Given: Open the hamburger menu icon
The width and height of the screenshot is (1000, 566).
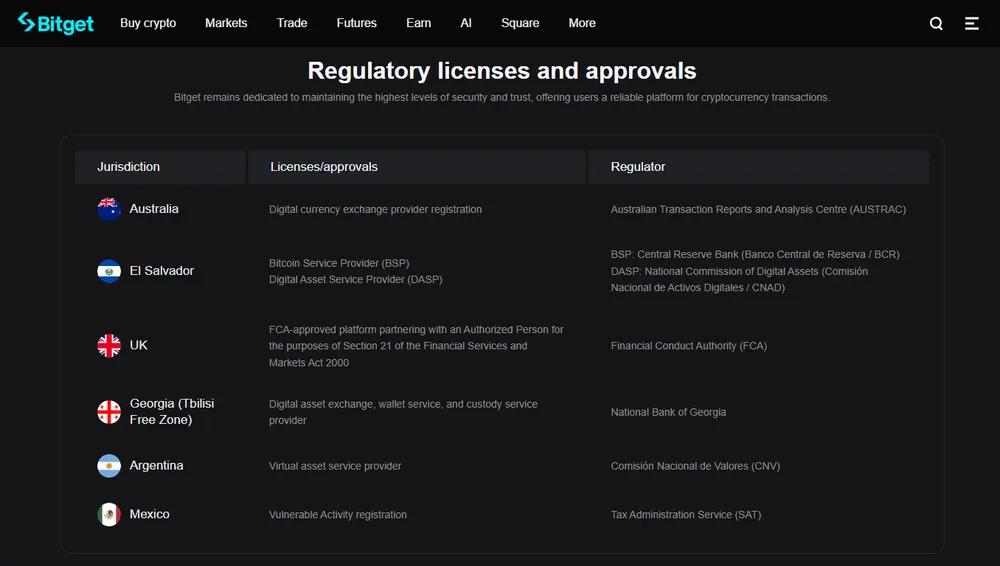Looking at the screenshot, I should [971, 24].
